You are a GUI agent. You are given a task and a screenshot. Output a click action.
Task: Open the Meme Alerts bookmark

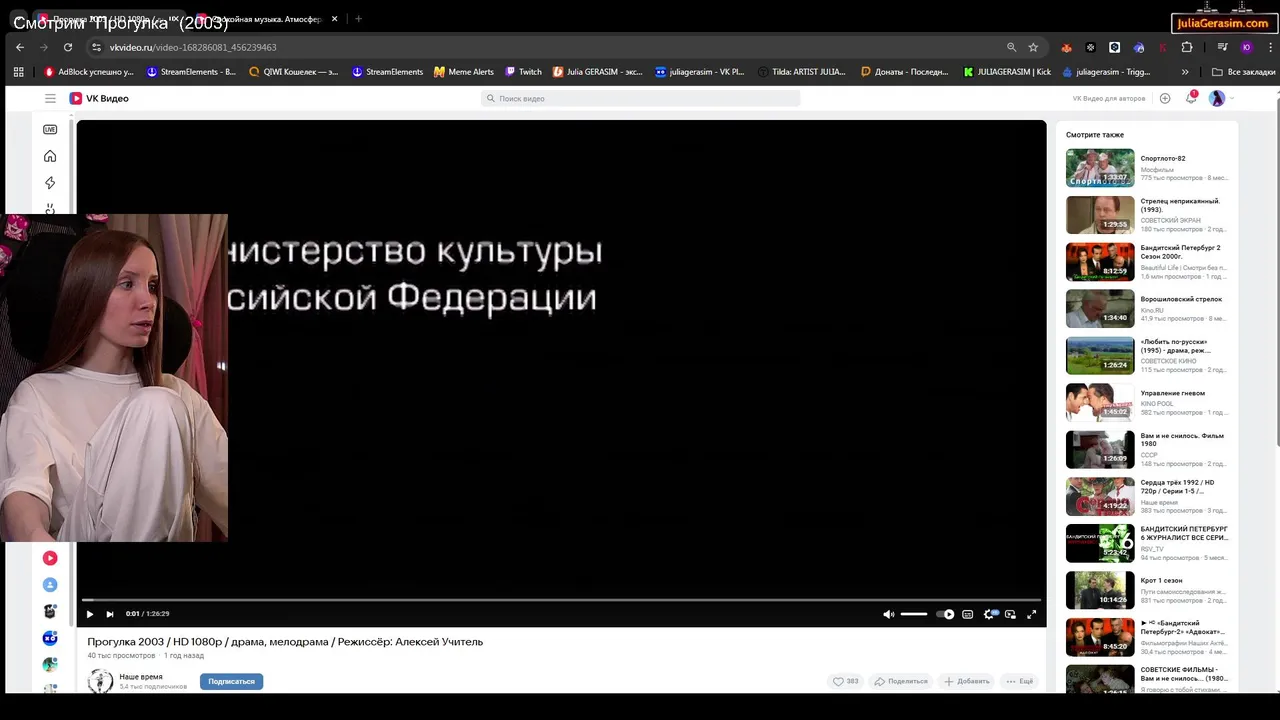[x=464, y=72]
